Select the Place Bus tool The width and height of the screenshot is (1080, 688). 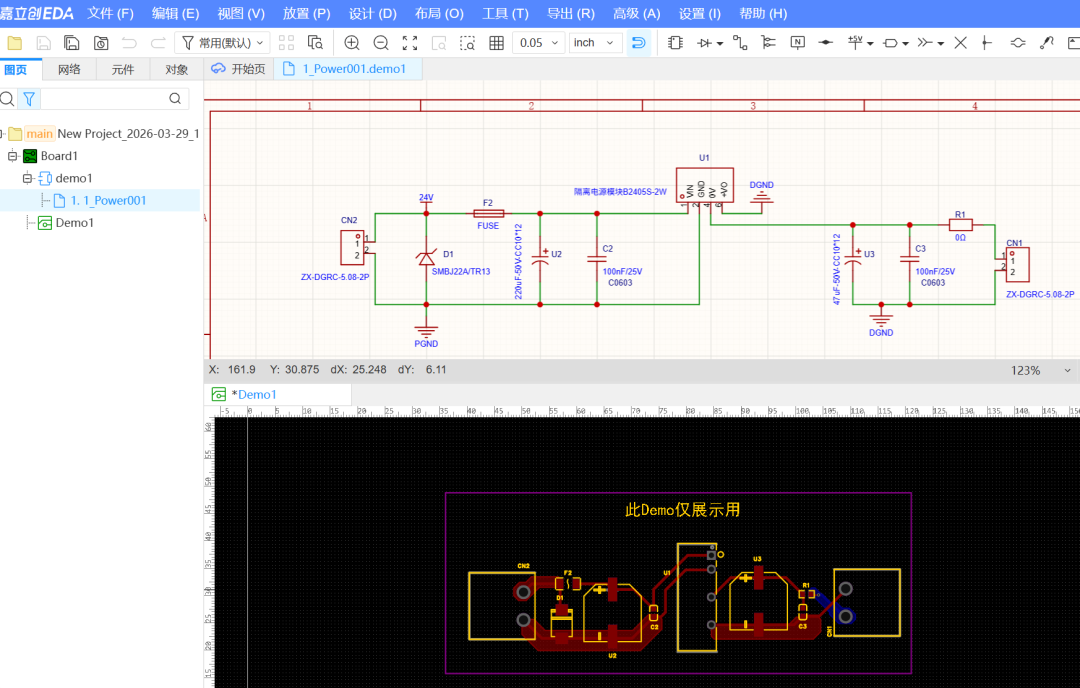[x=768, y=43]
